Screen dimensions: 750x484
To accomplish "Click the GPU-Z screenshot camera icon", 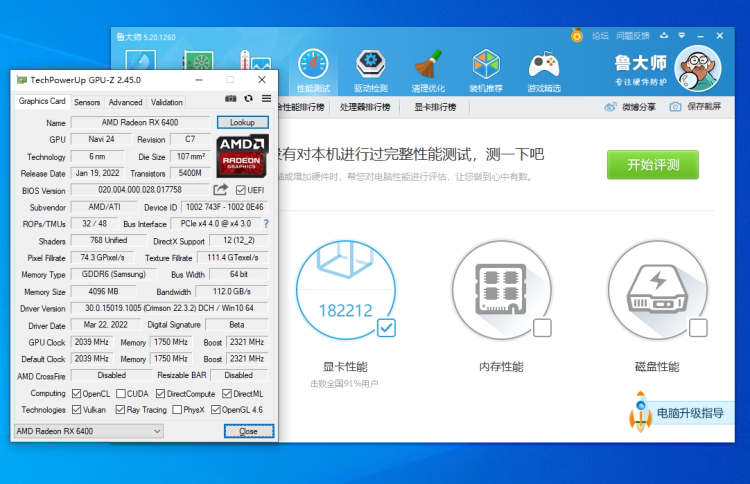I will coord(231,99).
